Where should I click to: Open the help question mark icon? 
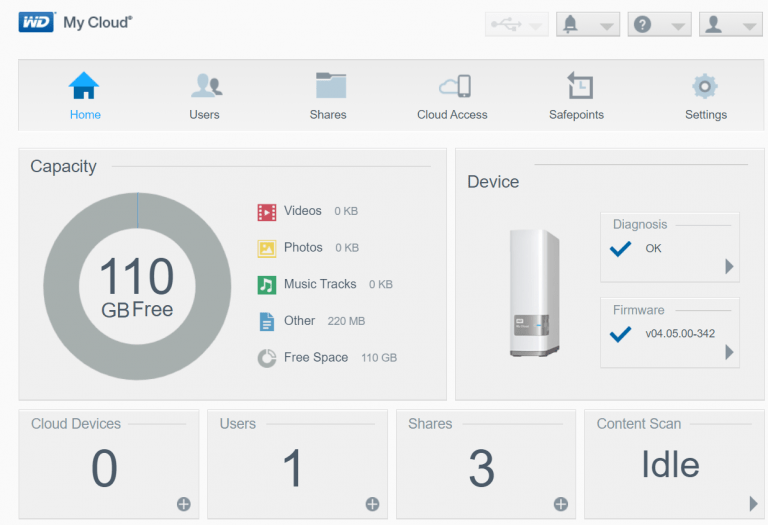(x=642, y=24)
